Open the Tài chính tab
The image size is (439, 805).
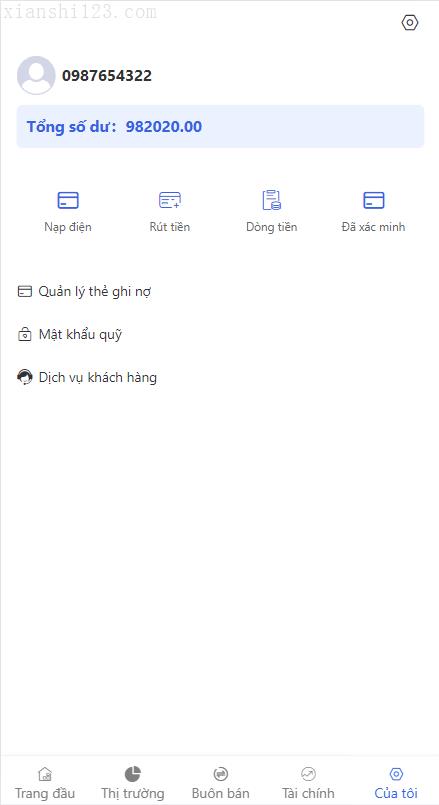tap(308, 782)
